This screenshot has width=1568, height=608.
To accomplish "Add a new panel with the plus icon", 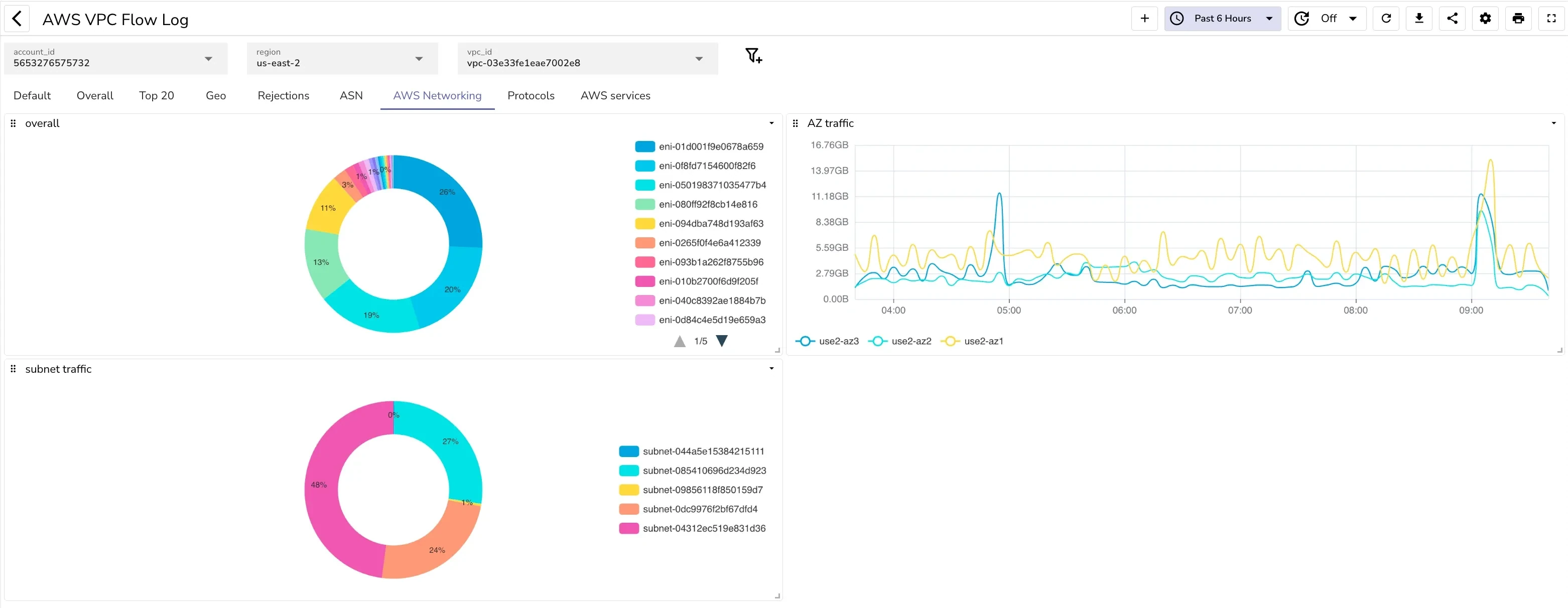I will point(1144,18).
